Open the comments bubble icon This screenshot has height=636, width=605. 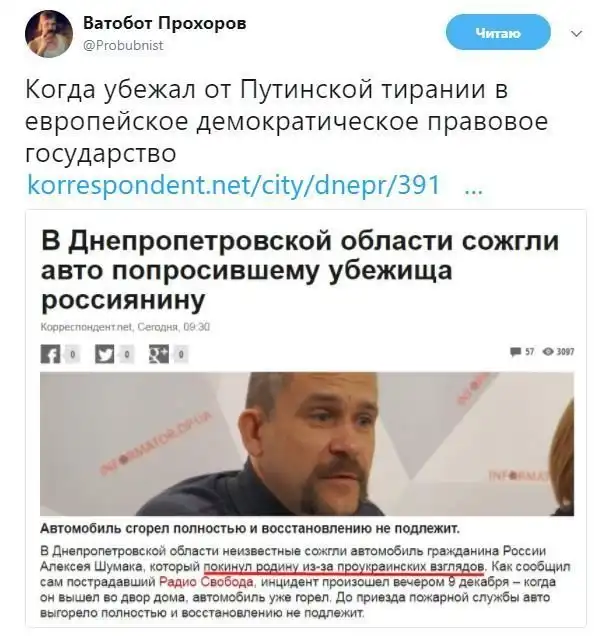(x=515, y=352)
